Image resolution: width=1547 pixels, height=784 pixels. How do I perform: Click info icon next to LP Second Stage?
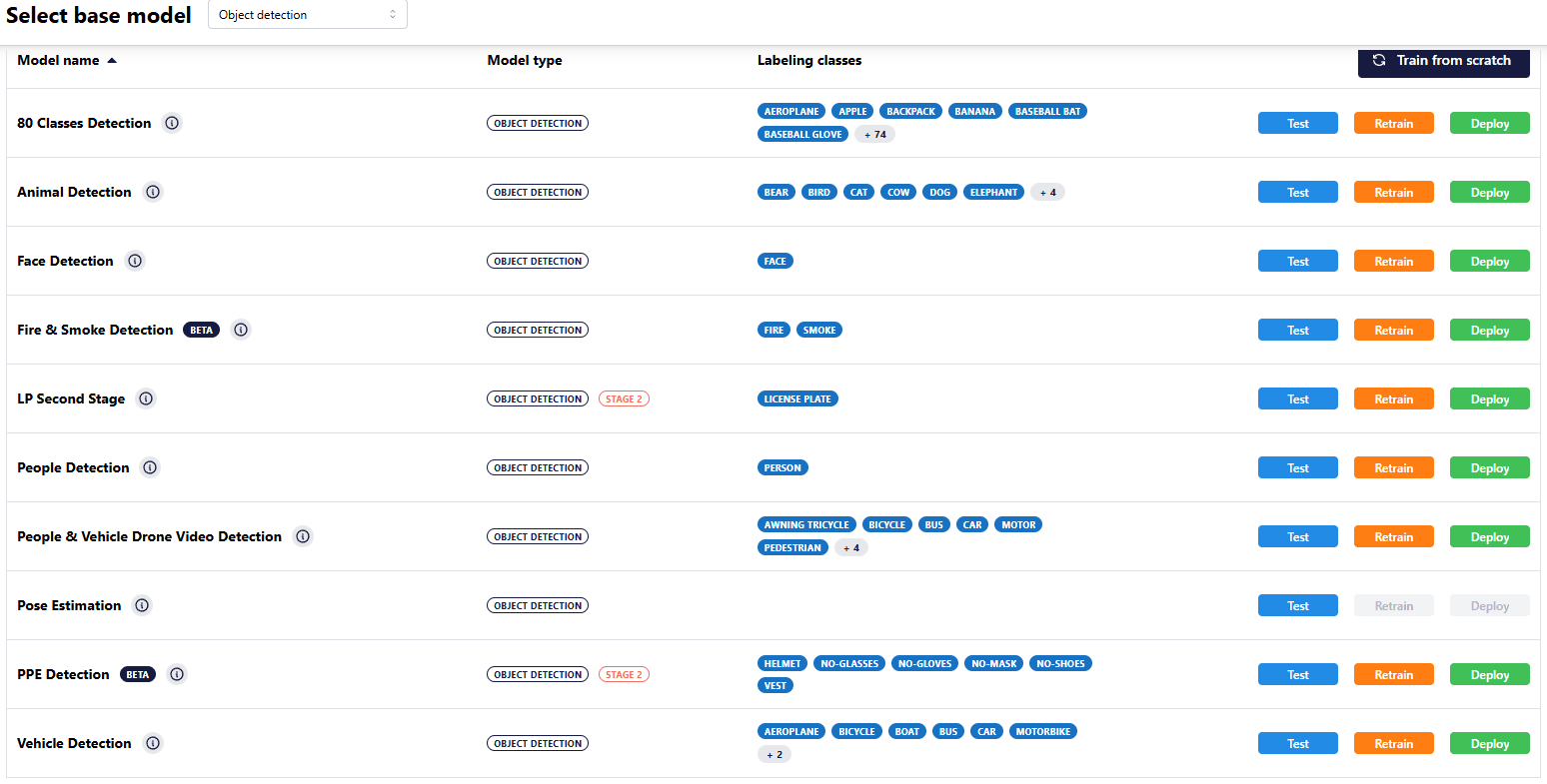click(x=146, y=398)
